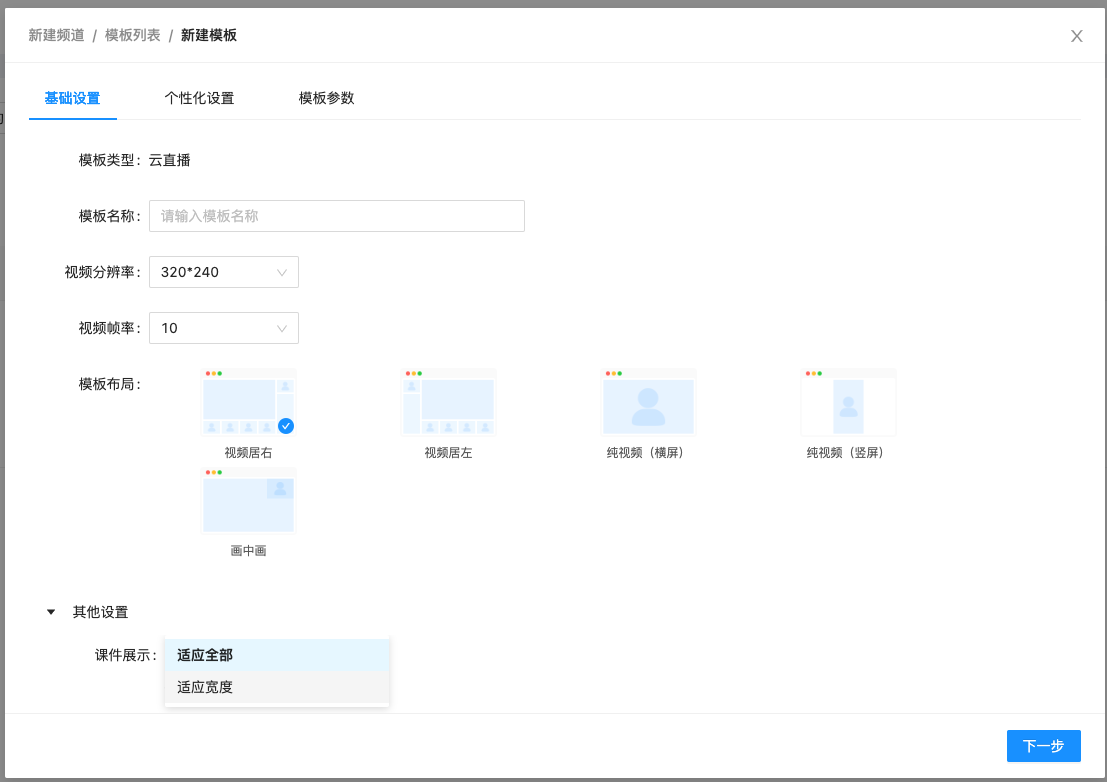Click the 模板名称 input field
This screenshot has width=1107, height=782.
point(336,215)
